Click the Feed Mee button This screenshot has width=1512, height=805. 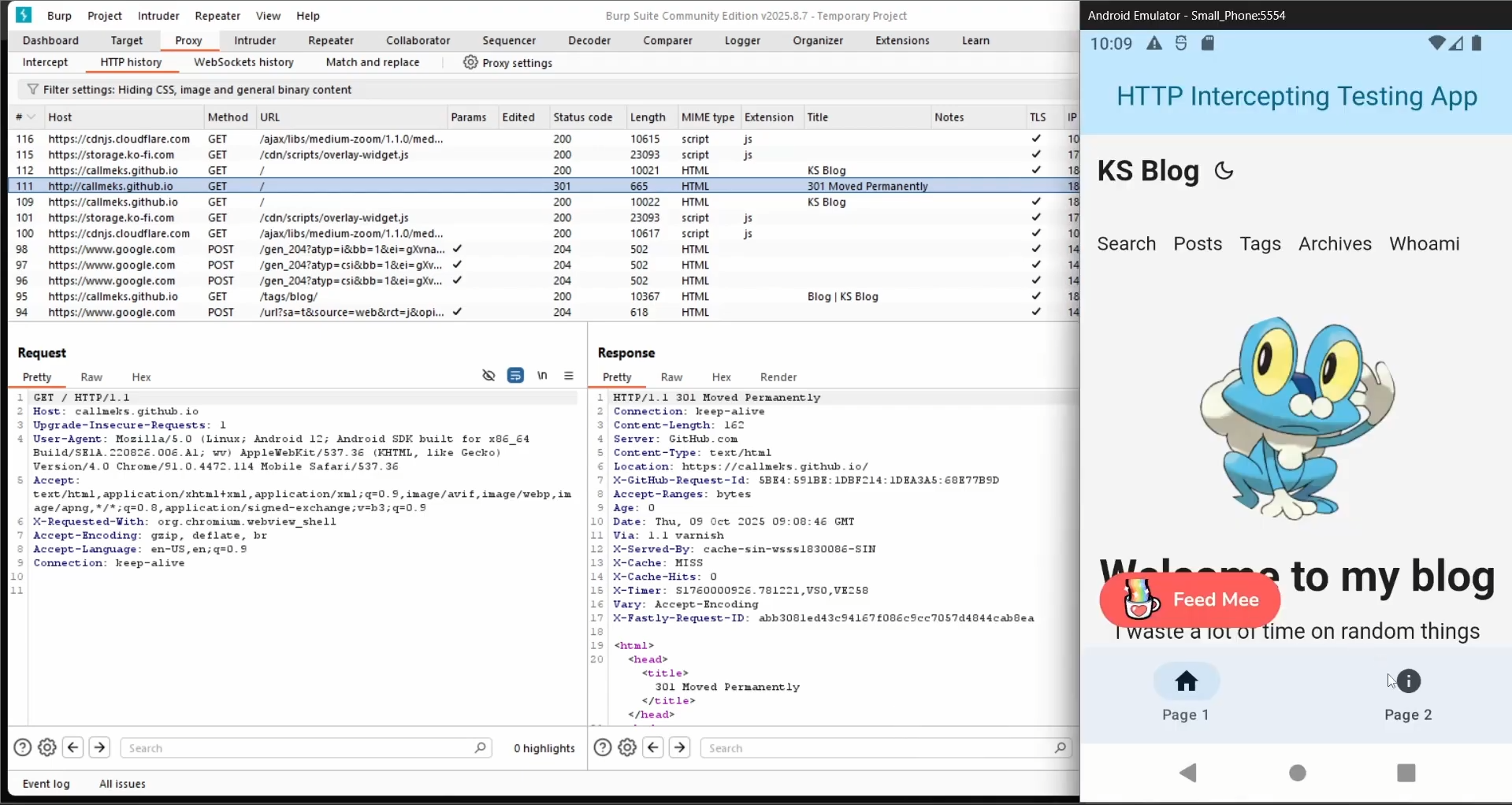1190,600
